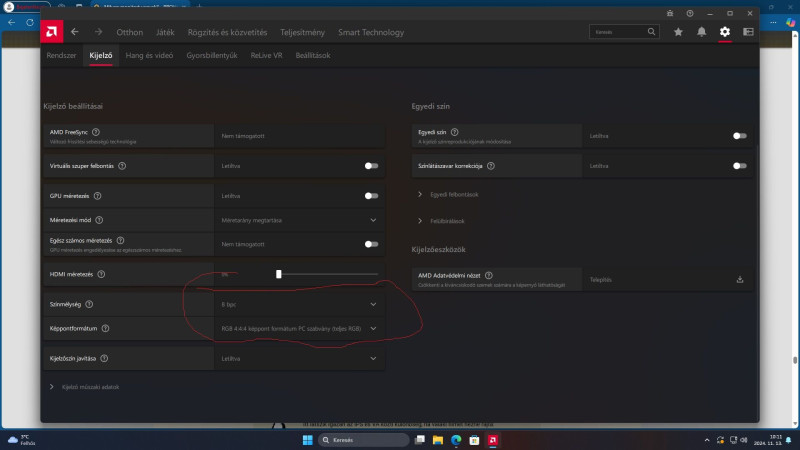Viewport: 800px width, 450px height.
Task: Show Színlátászavar korrekciója help icon
Action: (x=491, y=166)
